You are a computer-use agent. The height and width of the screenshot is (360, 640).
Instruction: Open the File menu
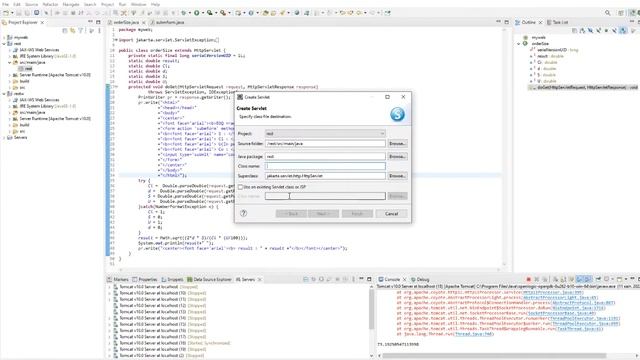(x=6, y=4)
